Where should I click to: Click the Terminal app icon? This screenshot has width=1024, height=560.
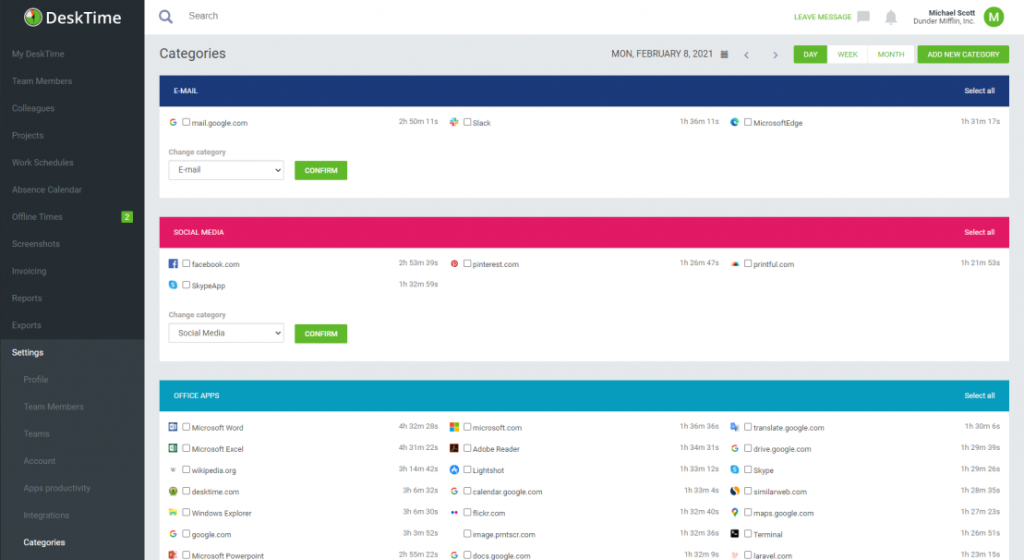[735, 534]
